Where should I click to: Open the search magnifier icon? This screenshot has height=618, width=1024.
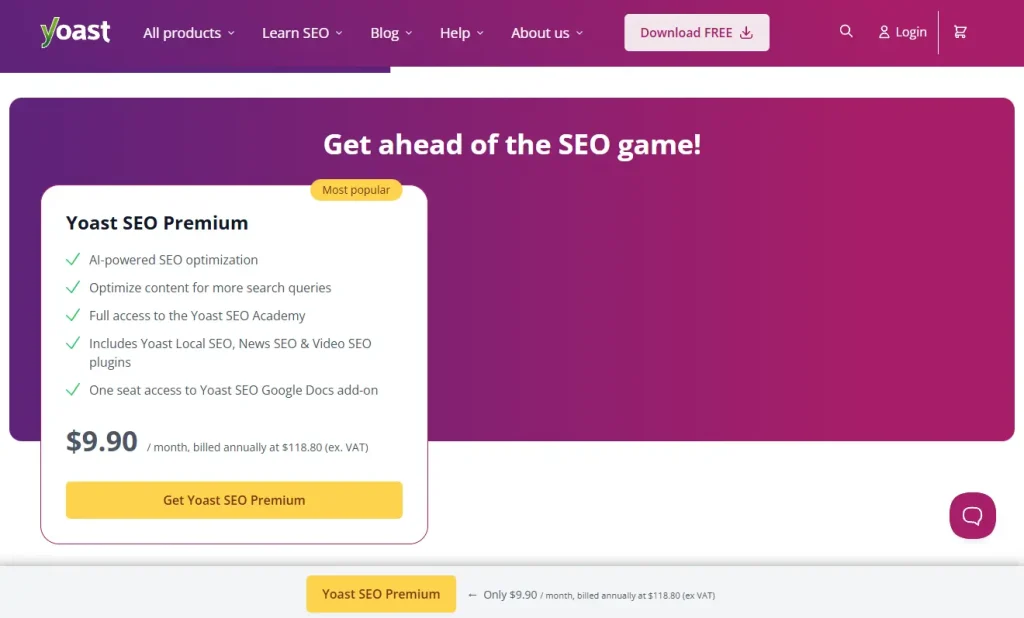[846, 31]
